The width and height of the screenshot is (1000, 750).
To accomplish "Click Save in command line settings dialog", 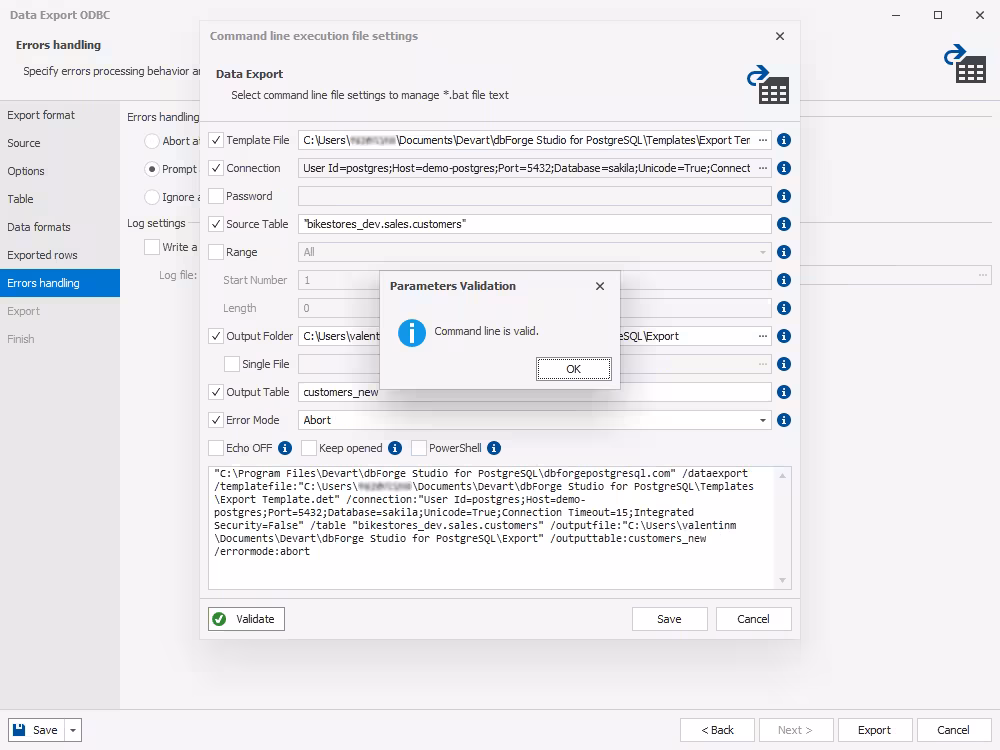I will [x=670, y=619].
